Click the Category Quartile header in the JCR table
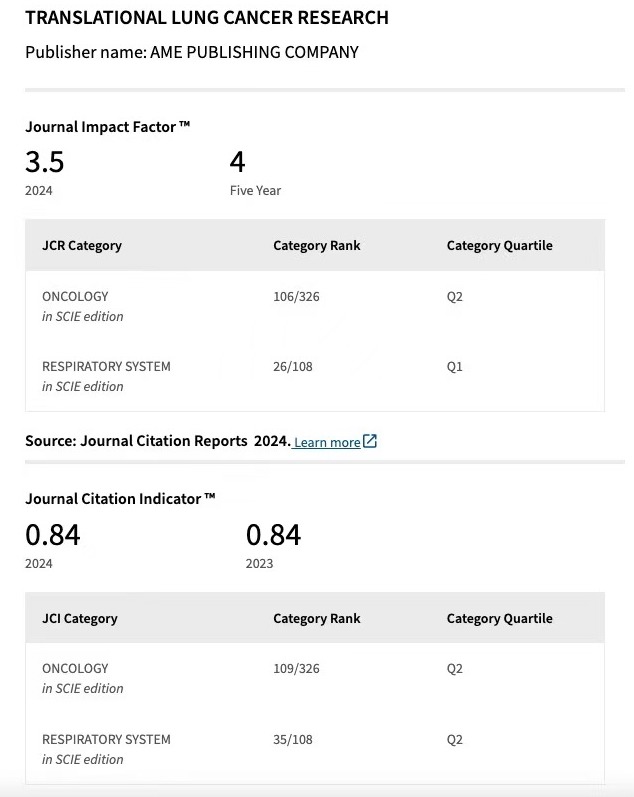The height and width of the screenshot is (797, 634). (x=499, y=245)
